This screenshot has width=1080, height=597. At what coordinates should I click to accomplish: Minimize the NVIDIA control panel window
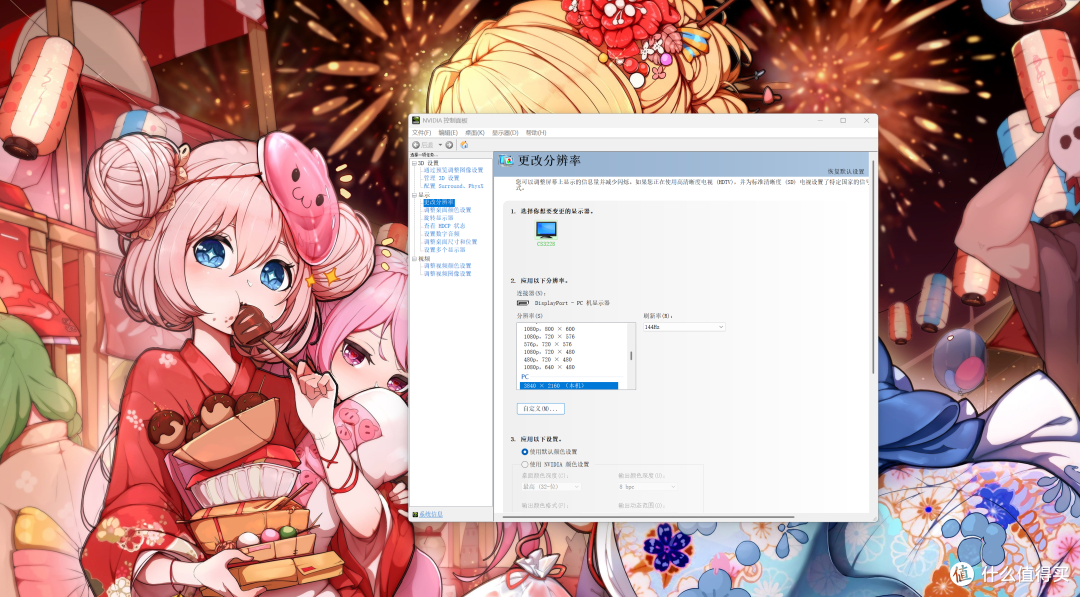pyautogui.click(x=820, y=121)
